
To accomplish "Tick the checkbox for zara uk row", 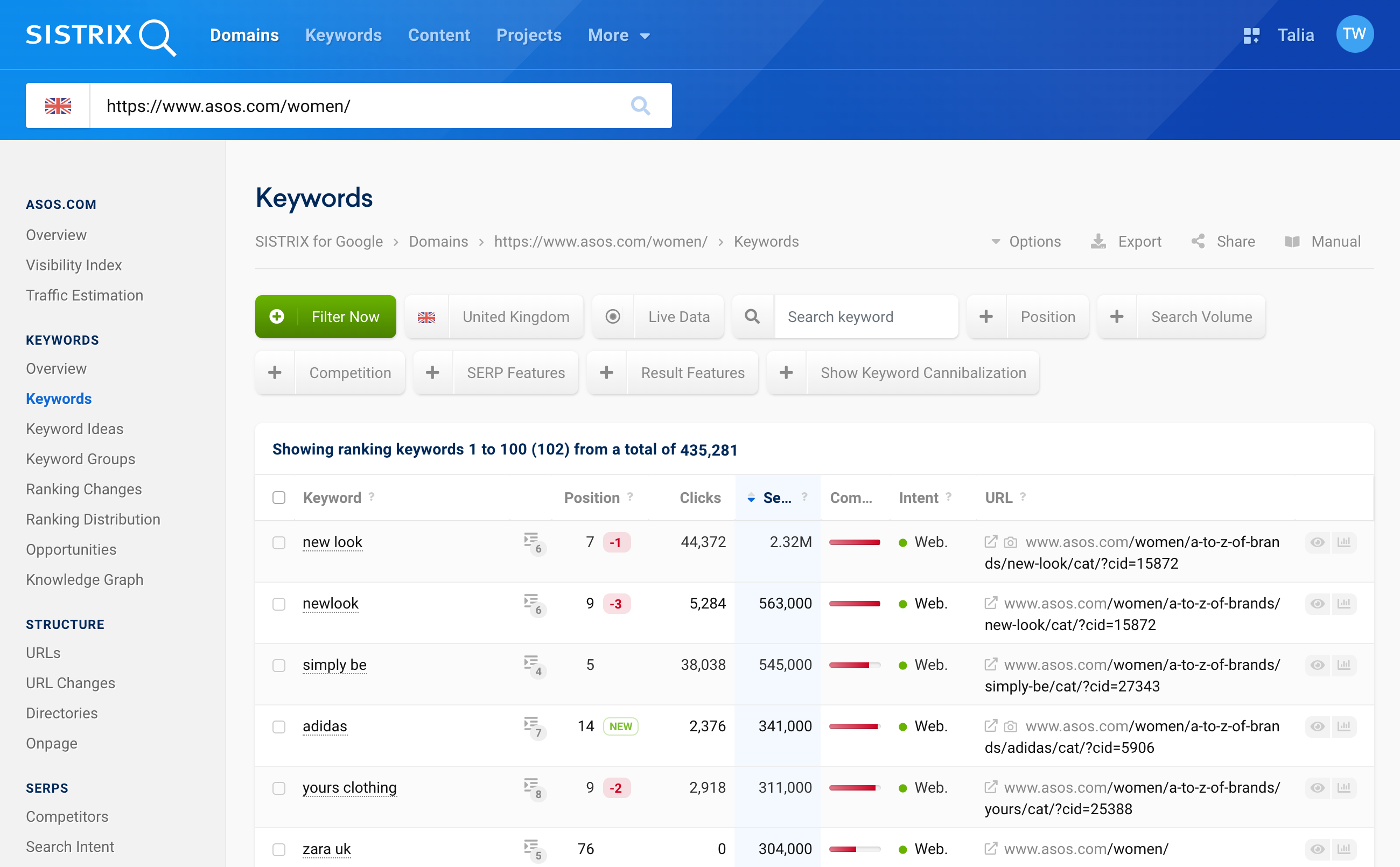I will (278, 849).
